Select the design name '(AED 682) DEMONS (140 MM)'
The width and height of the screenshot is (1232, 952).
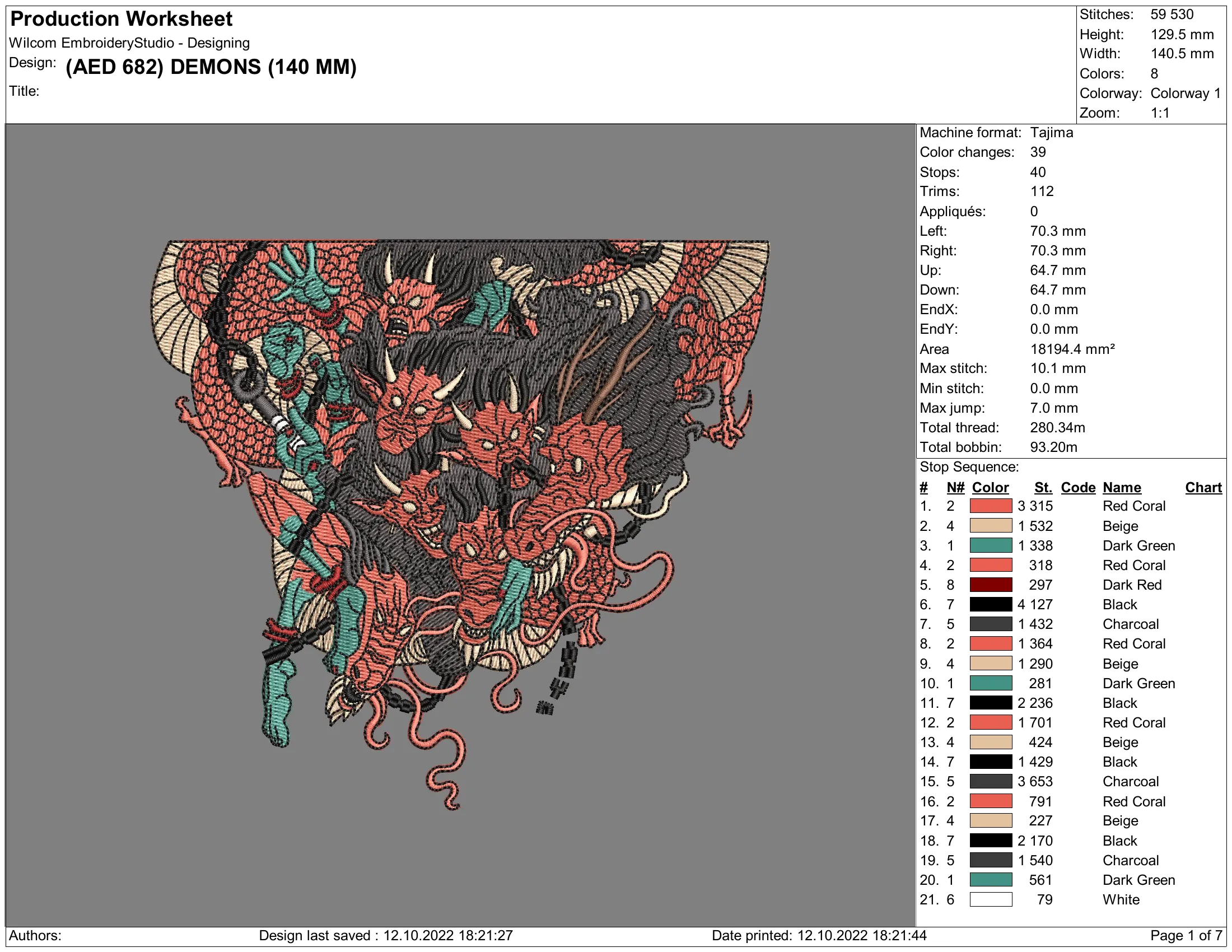211,67
